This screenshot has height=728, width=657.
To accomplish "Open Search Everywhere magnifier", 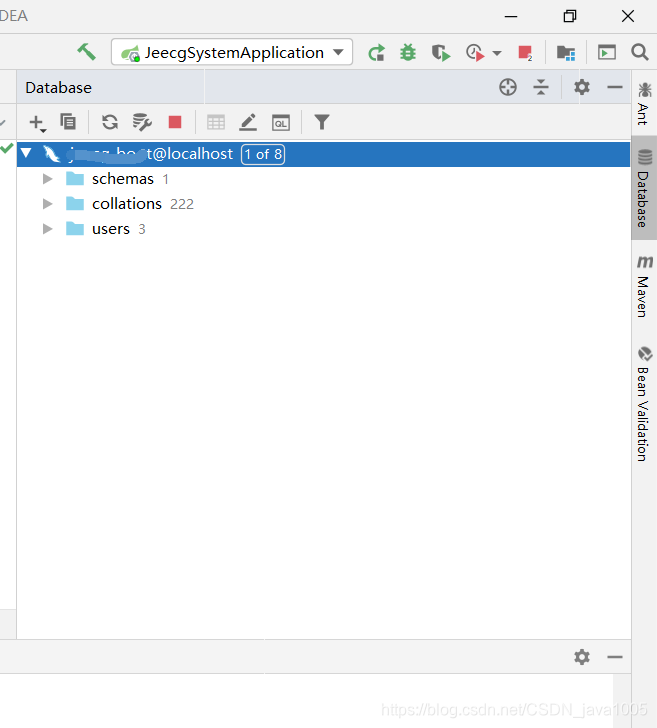I will click(x=640, y=52).
